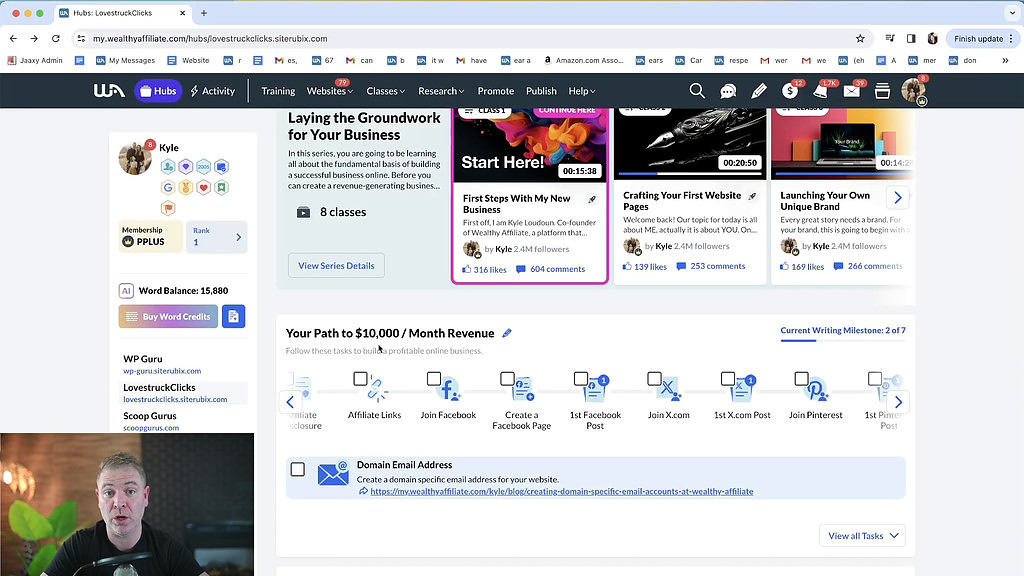1024x576 pixels.
Task: Open the live chat bubble icon
Action: 727,90
